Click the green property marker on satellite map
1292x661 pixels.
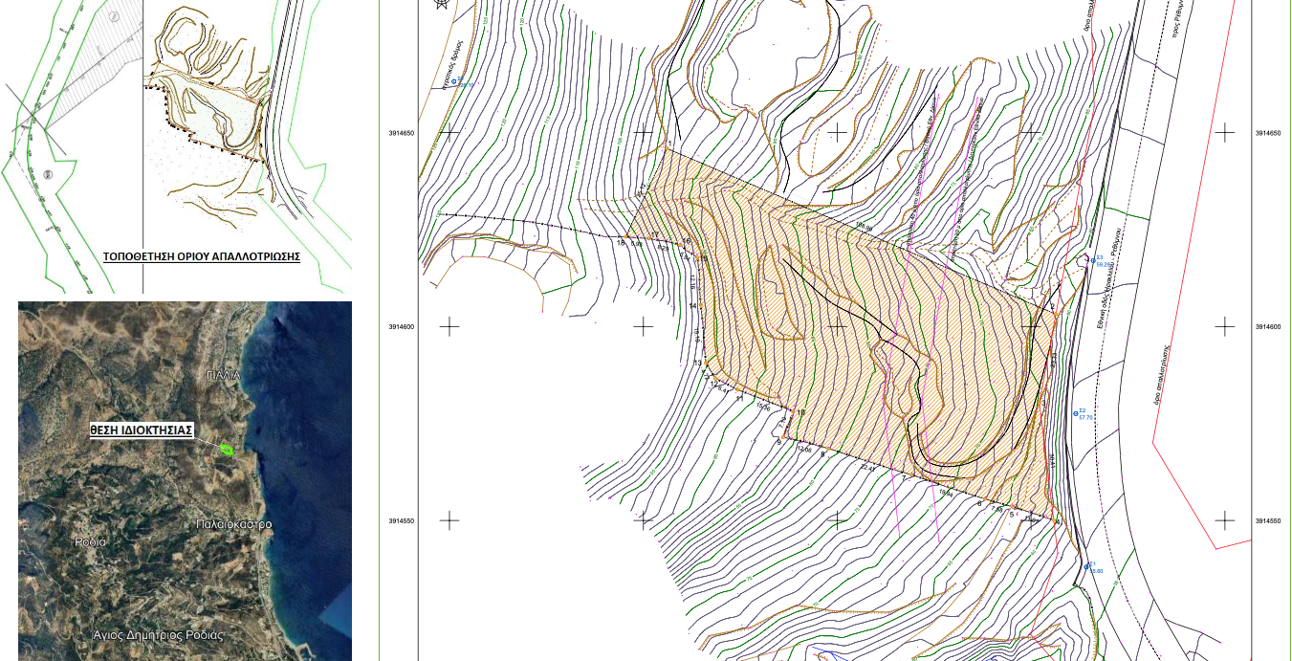point(227,450)
